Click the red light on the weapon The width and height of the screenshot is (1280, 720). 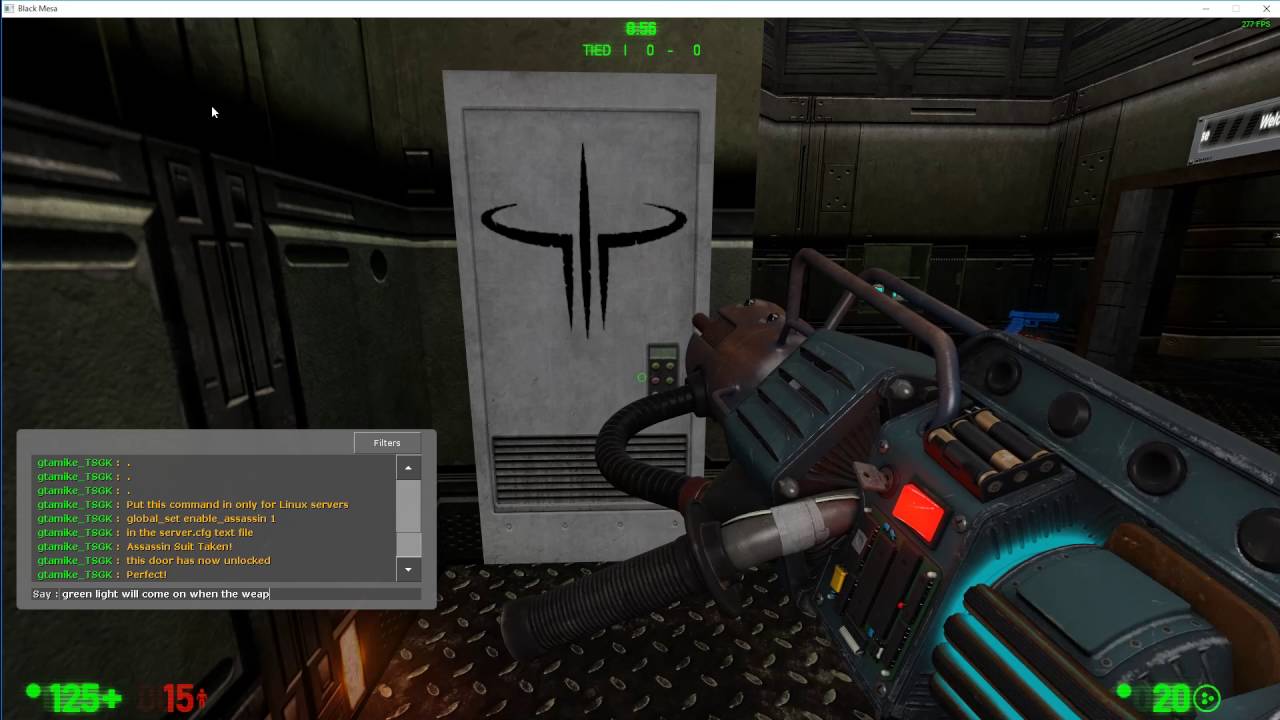coord(918,511)
